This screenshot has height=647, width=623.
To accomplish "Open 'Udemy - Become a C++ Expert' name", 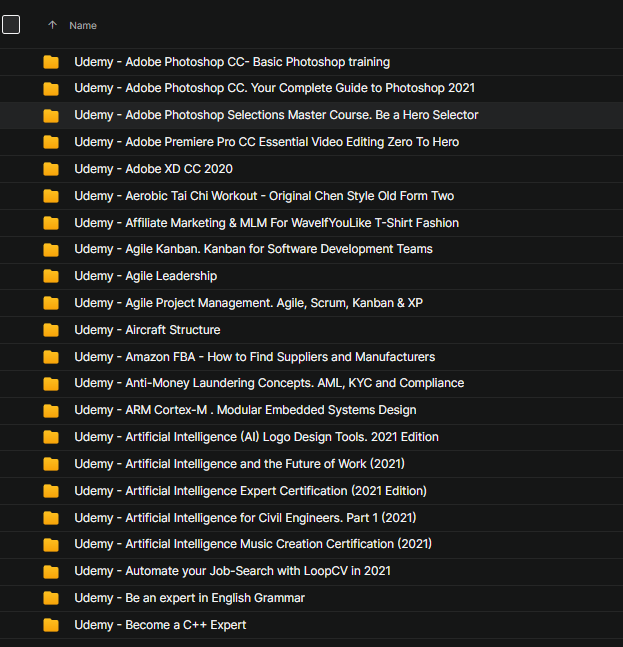I will pos(160,625).
